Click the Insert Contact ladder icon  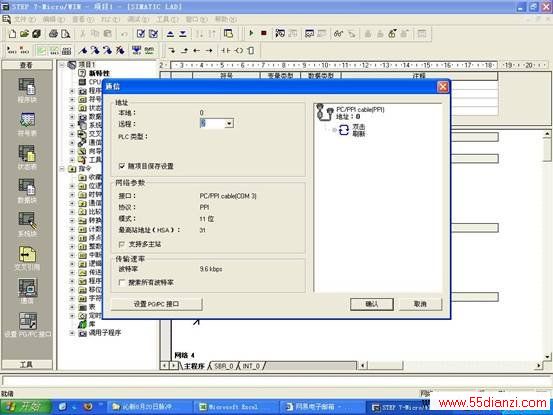click(x=226, y=51)
